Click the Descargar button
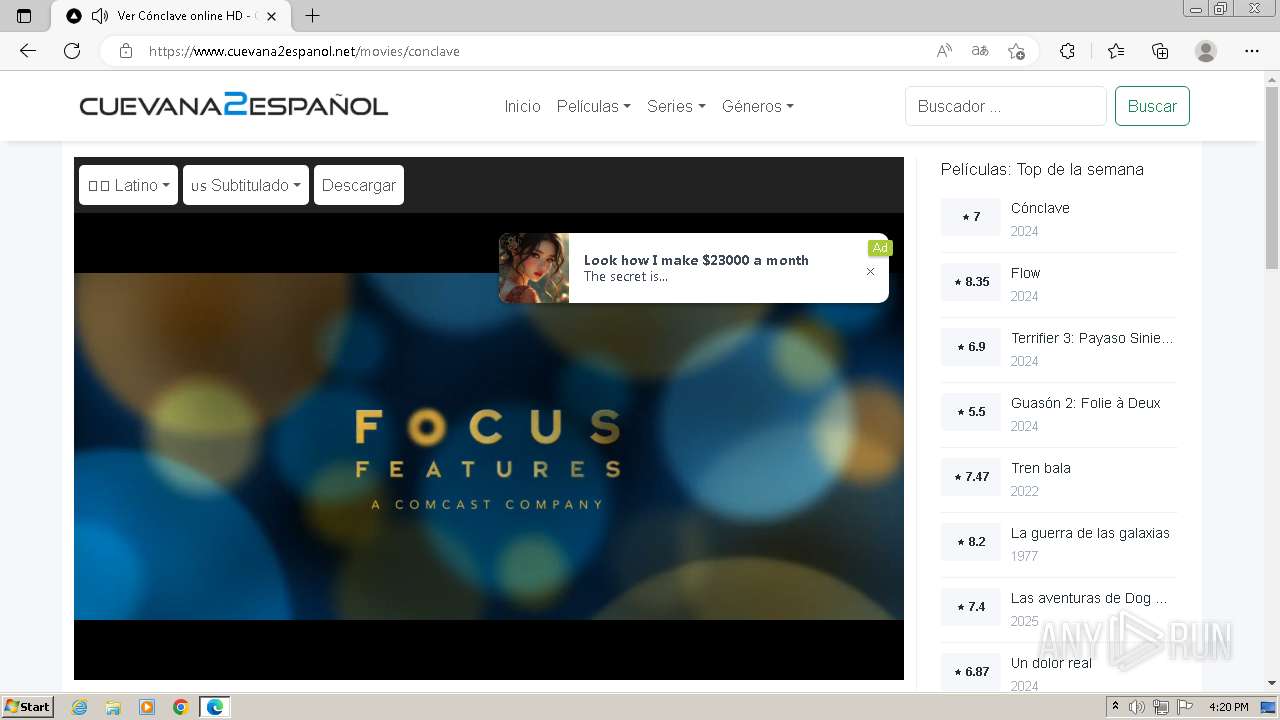Image resolution: width=1280 pixels, height=720 pixels. [359, 185]
